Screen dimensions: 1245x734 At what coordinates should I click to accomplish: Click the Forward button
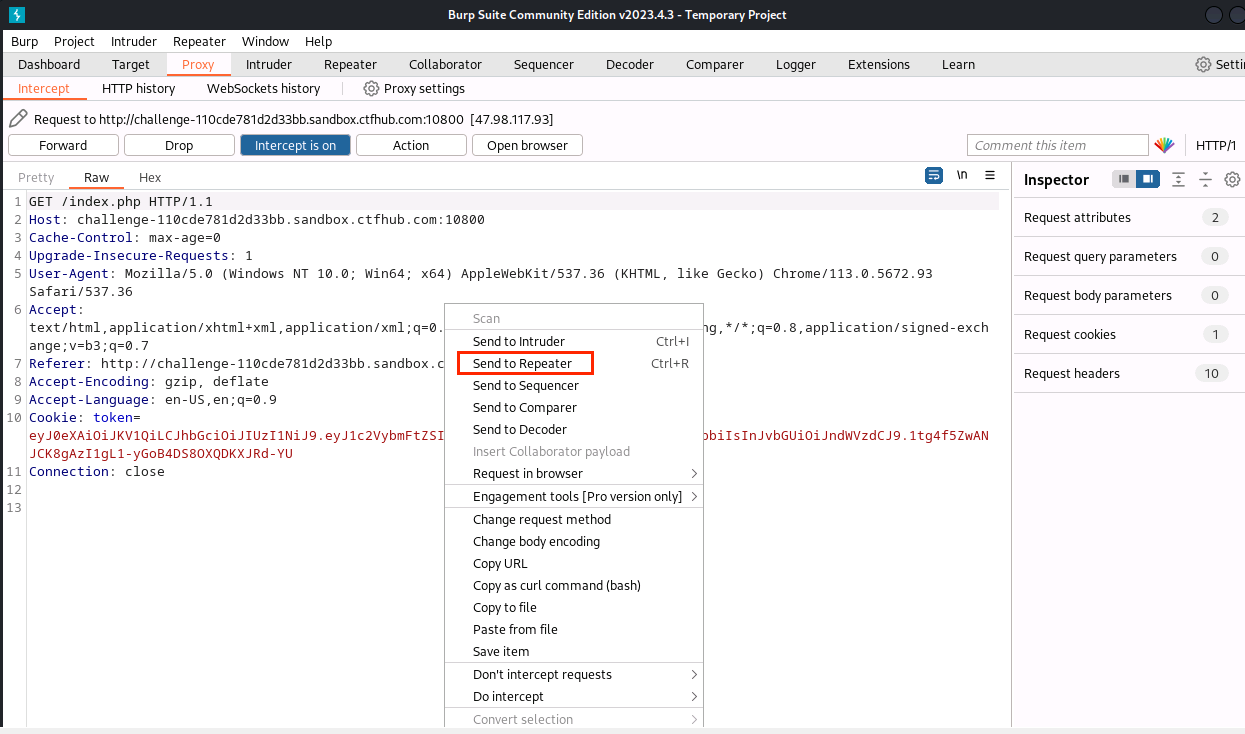[x=63, y=145]
